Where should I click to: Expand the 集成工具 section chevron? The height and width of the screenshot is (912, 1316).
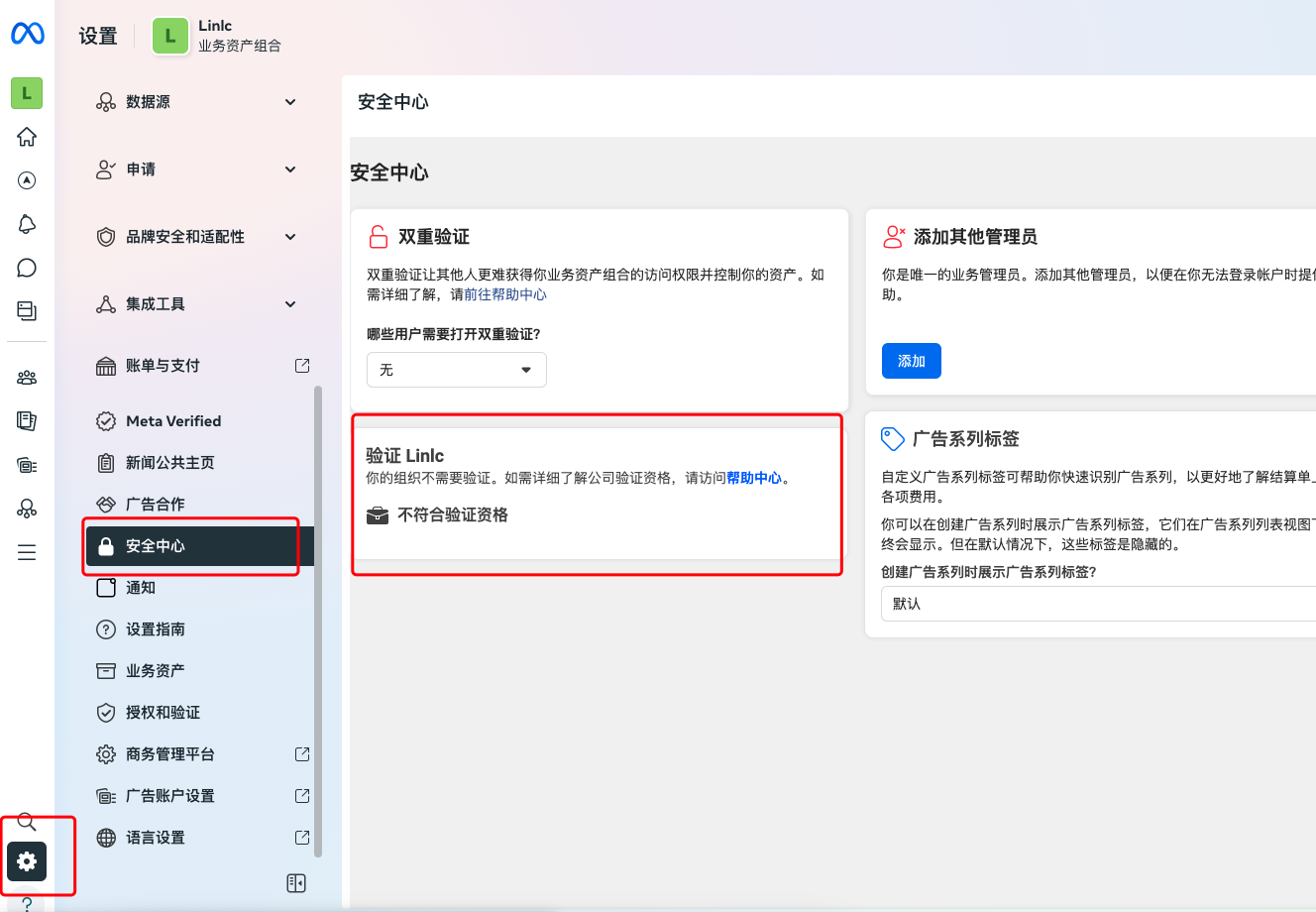290,304
